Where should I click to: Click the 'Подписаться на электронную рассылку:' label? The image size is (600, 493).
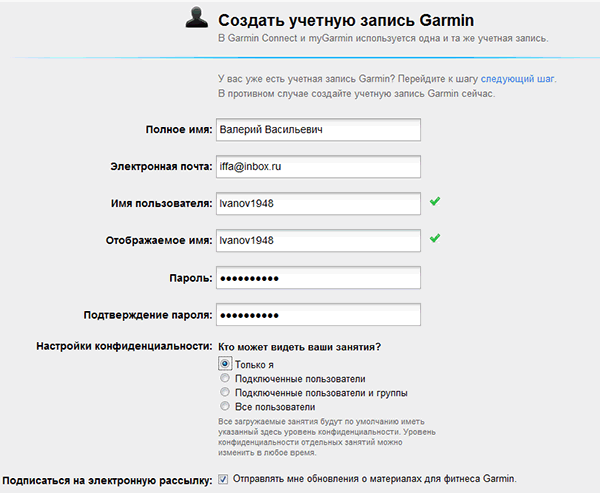pyautogui.click(x=107, y=481)
